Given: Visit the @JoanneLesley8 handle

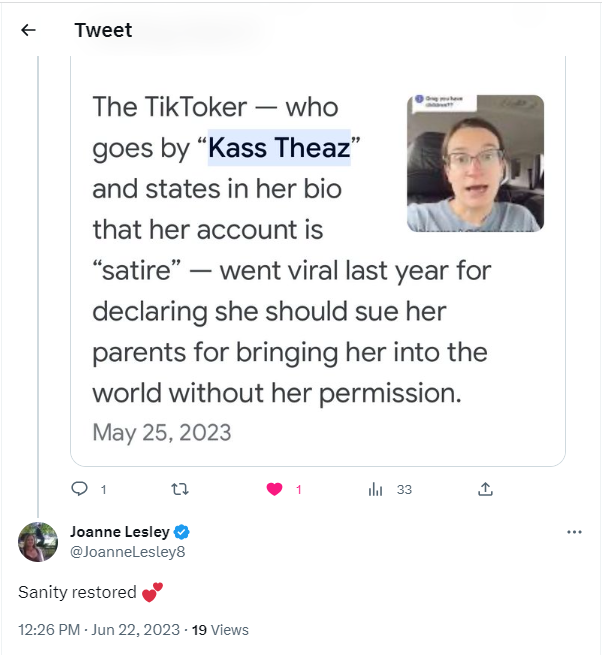Looking at the screenshot, I should pyautogui.click(x=127, y=551).
